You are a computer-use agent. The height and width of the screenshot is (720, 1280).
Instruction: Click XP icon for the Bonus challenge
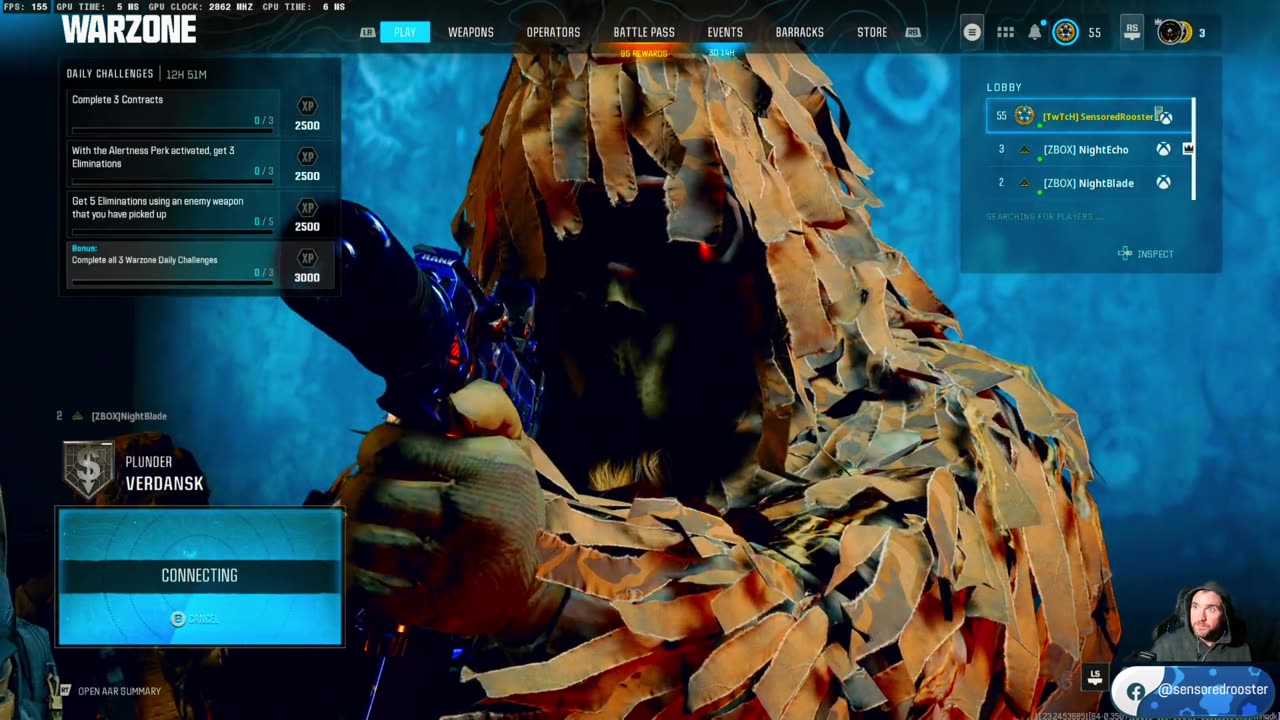[x=307, y=258]
